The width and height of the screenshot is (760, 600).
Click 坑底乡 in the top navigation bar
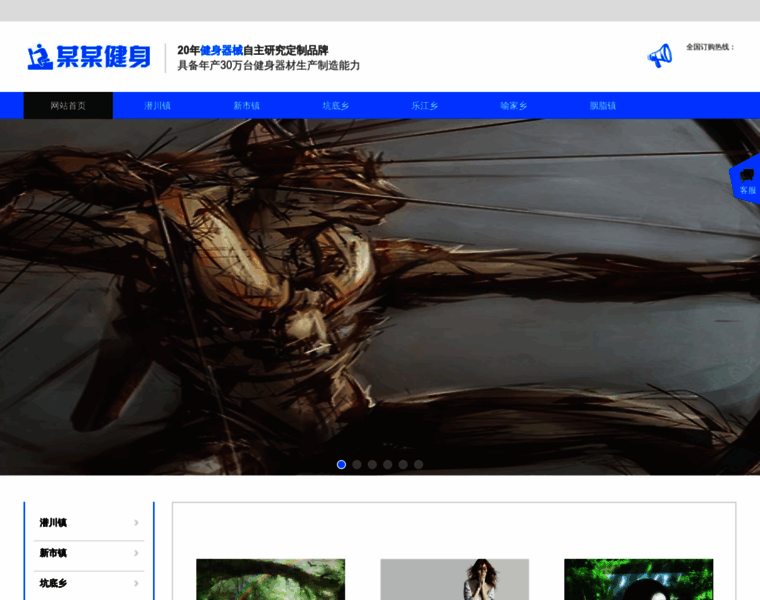[335, 106]
